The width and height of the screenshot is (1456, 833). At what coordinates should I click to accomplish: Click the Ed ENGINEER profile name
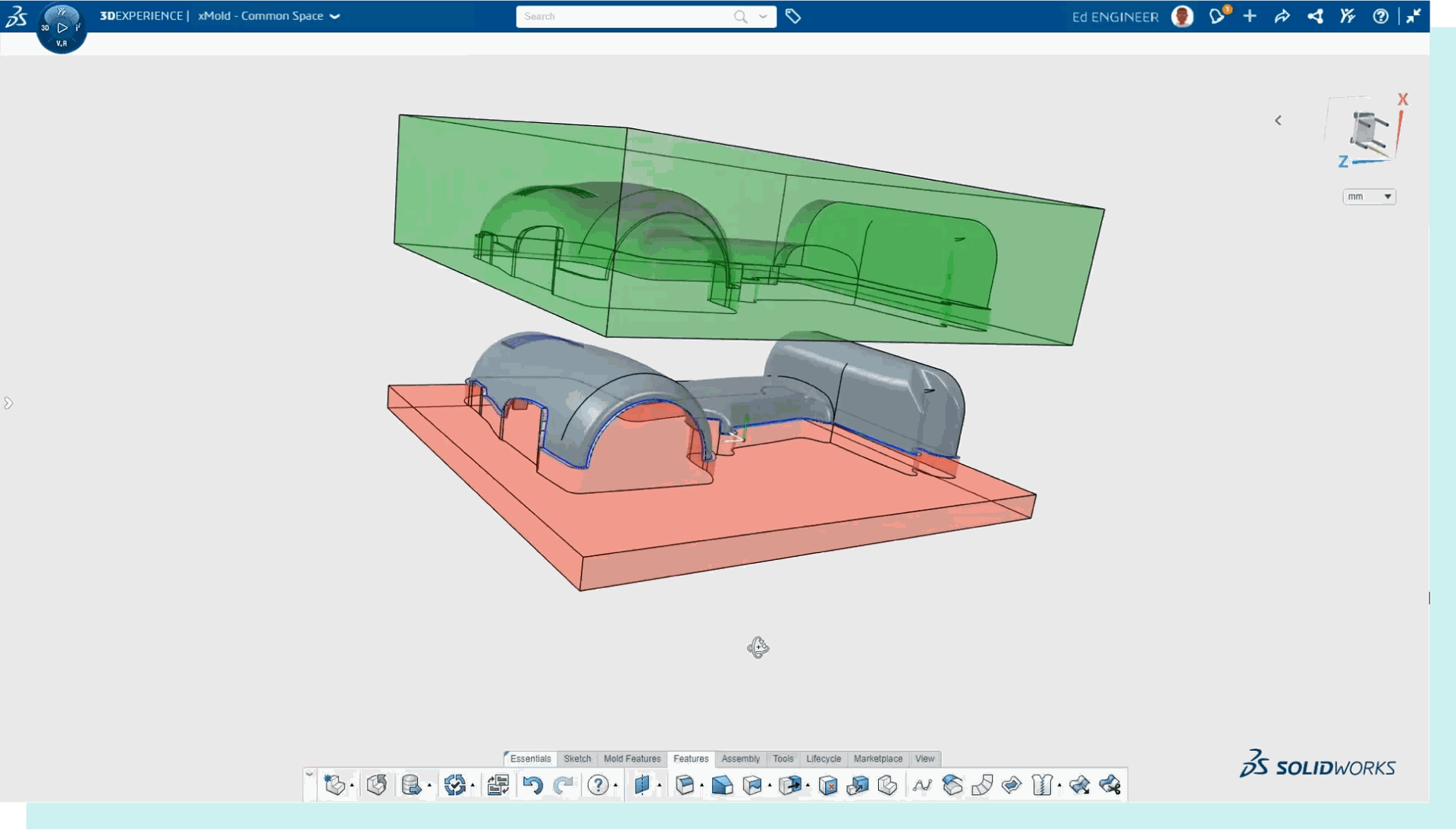(x=1113, y=16)
